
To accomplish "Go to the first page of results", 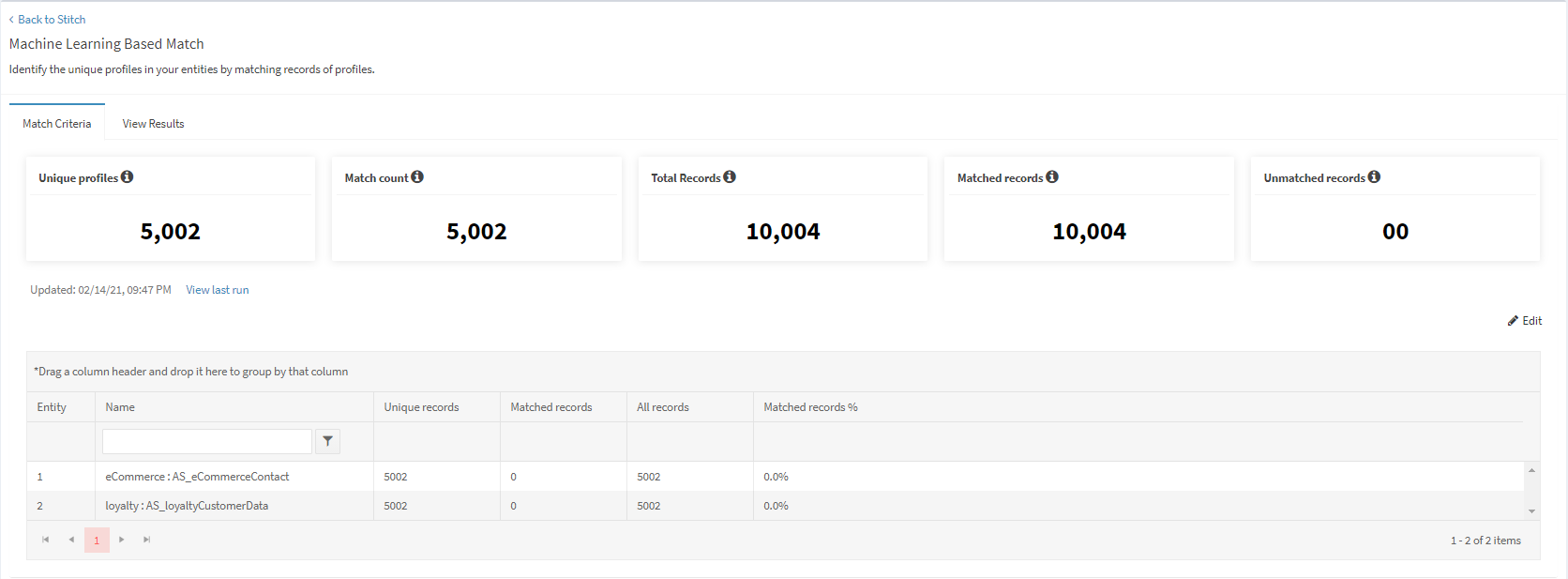I will (45, 540).
